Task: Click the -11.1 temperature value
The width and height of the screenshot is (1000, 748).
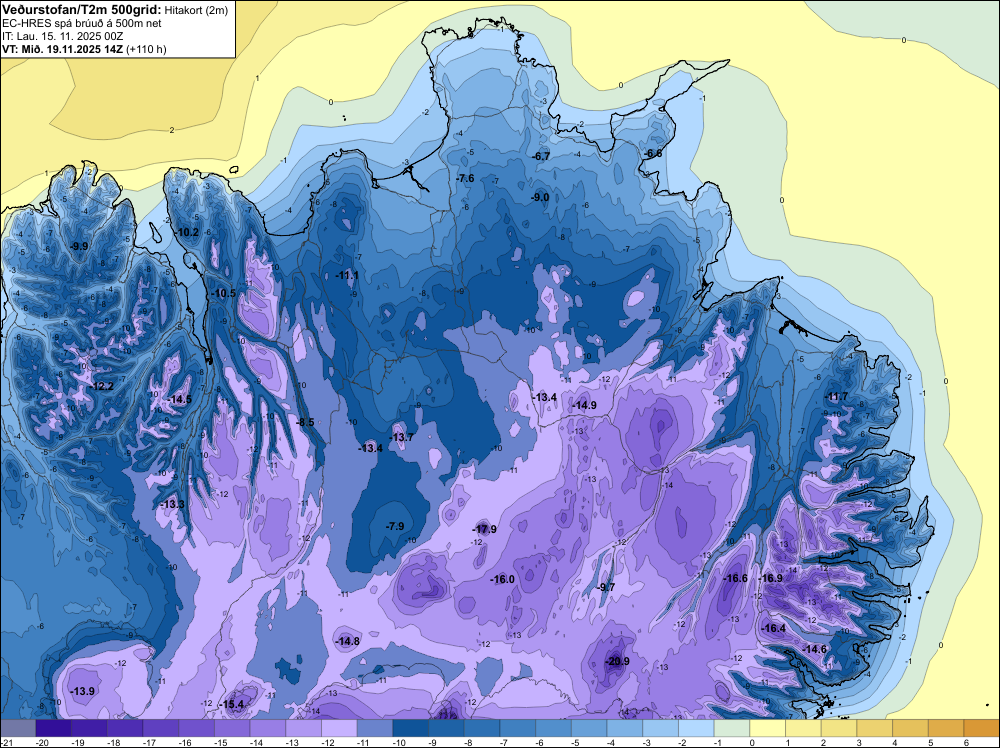Action: (348, 275)
